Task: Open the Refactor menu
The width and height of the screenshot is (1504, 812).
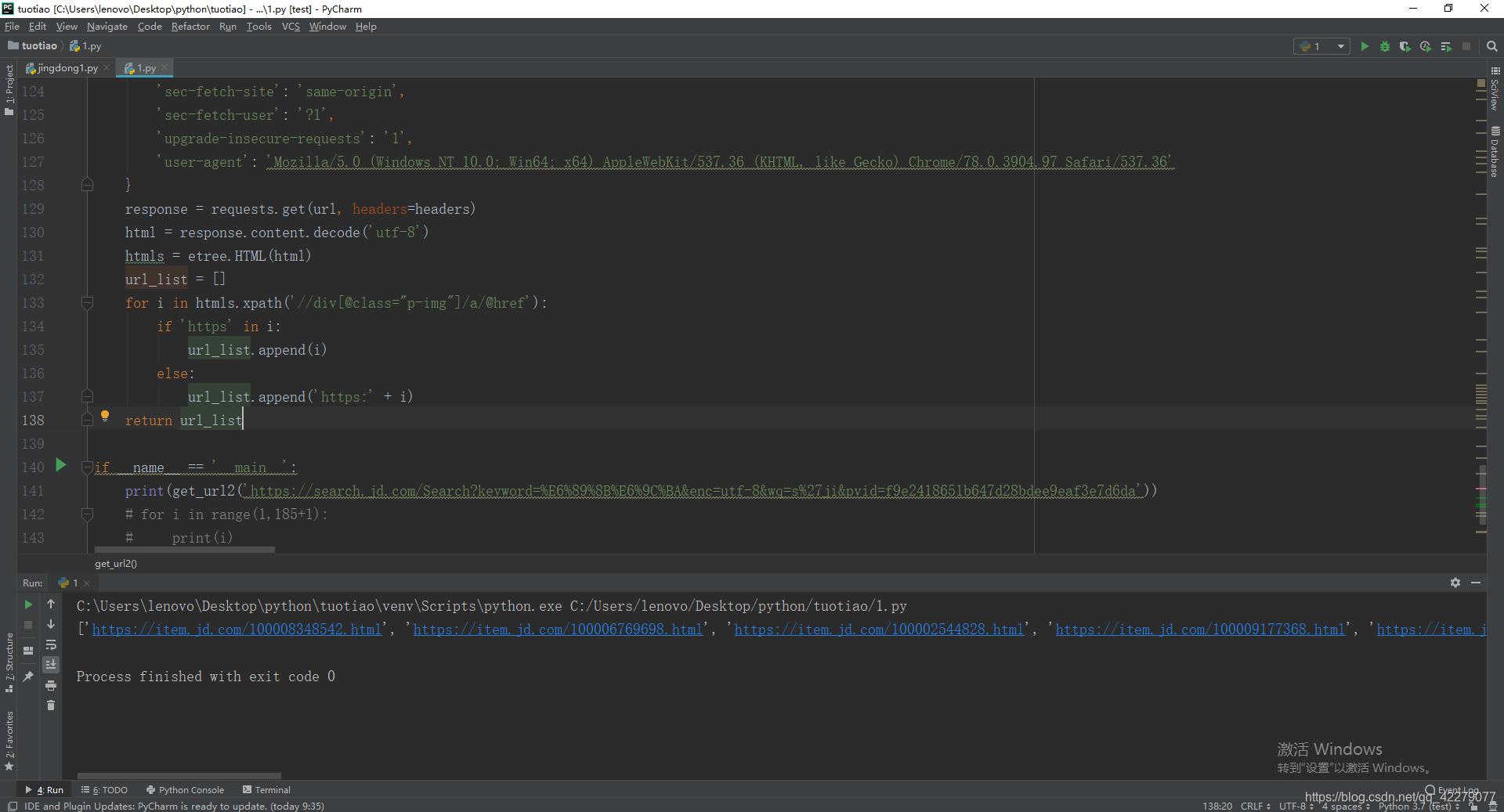Action: [190, 27]
